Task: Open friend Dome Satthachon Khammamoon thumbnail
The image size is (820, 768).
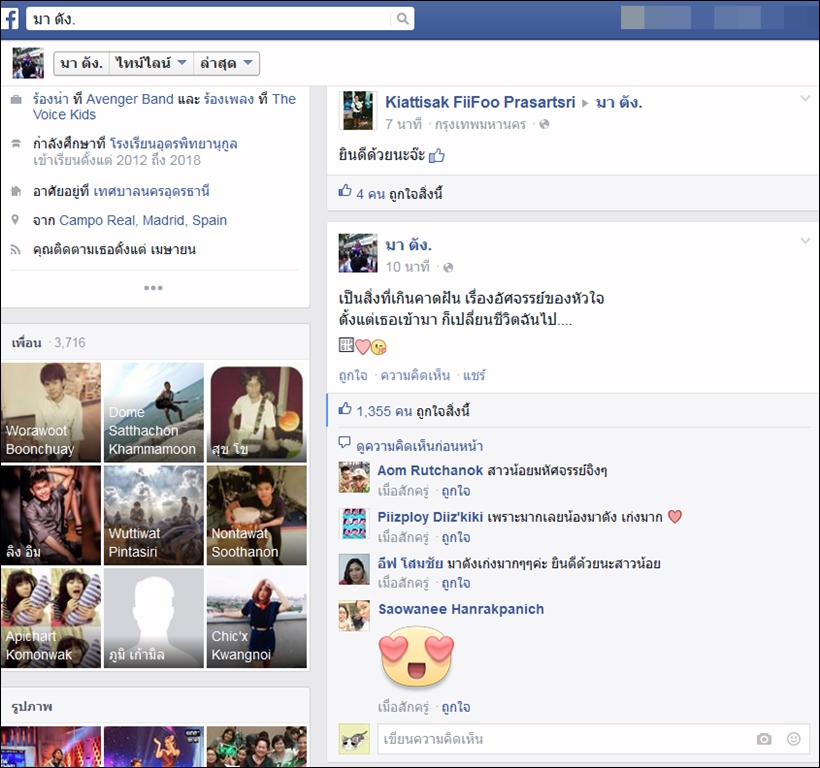Action: (x=154, y=412)
